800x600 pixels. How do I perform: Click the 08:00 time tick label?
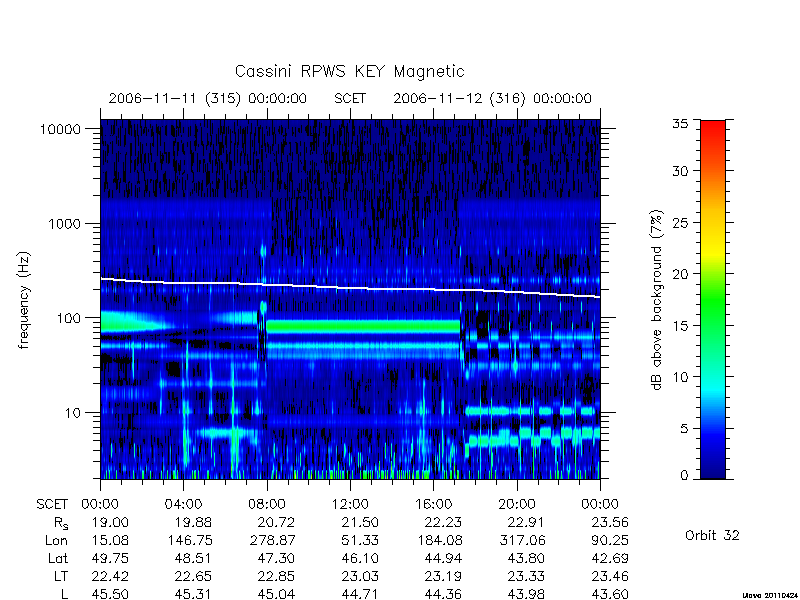pos(267,505)
